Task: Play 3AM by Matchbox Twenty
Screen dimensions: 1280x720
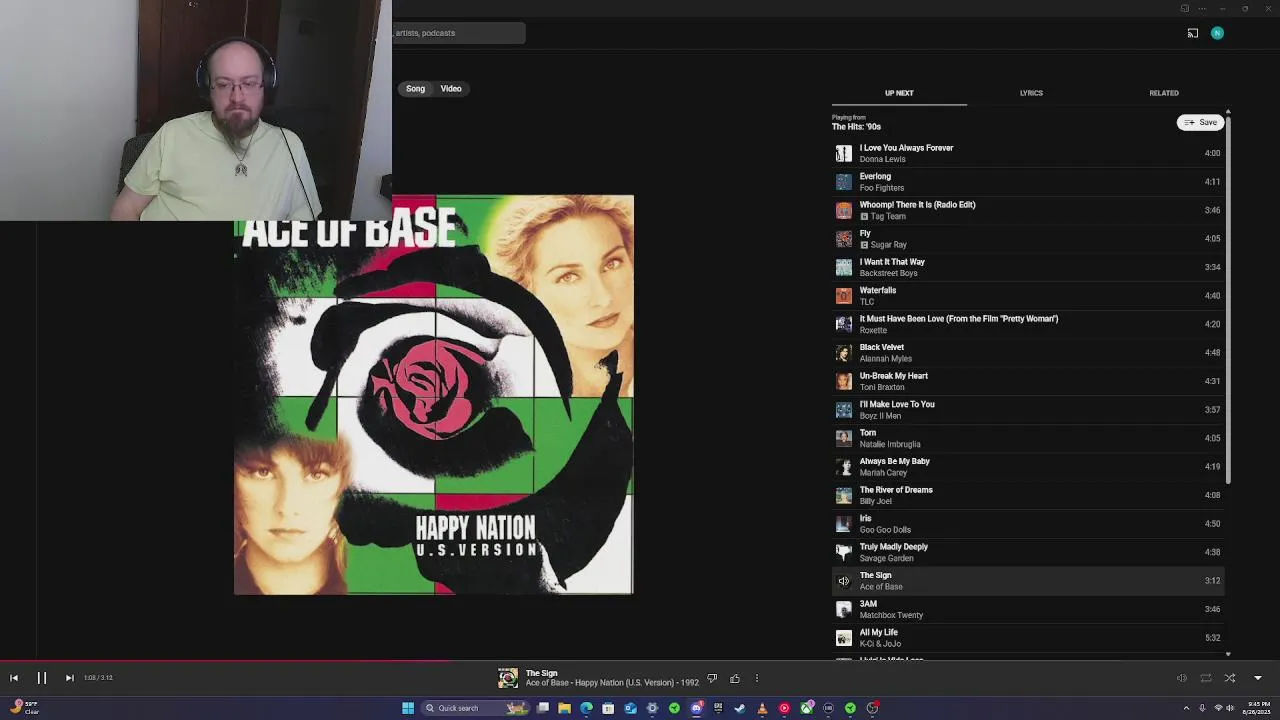Action: pos(1028,609)
